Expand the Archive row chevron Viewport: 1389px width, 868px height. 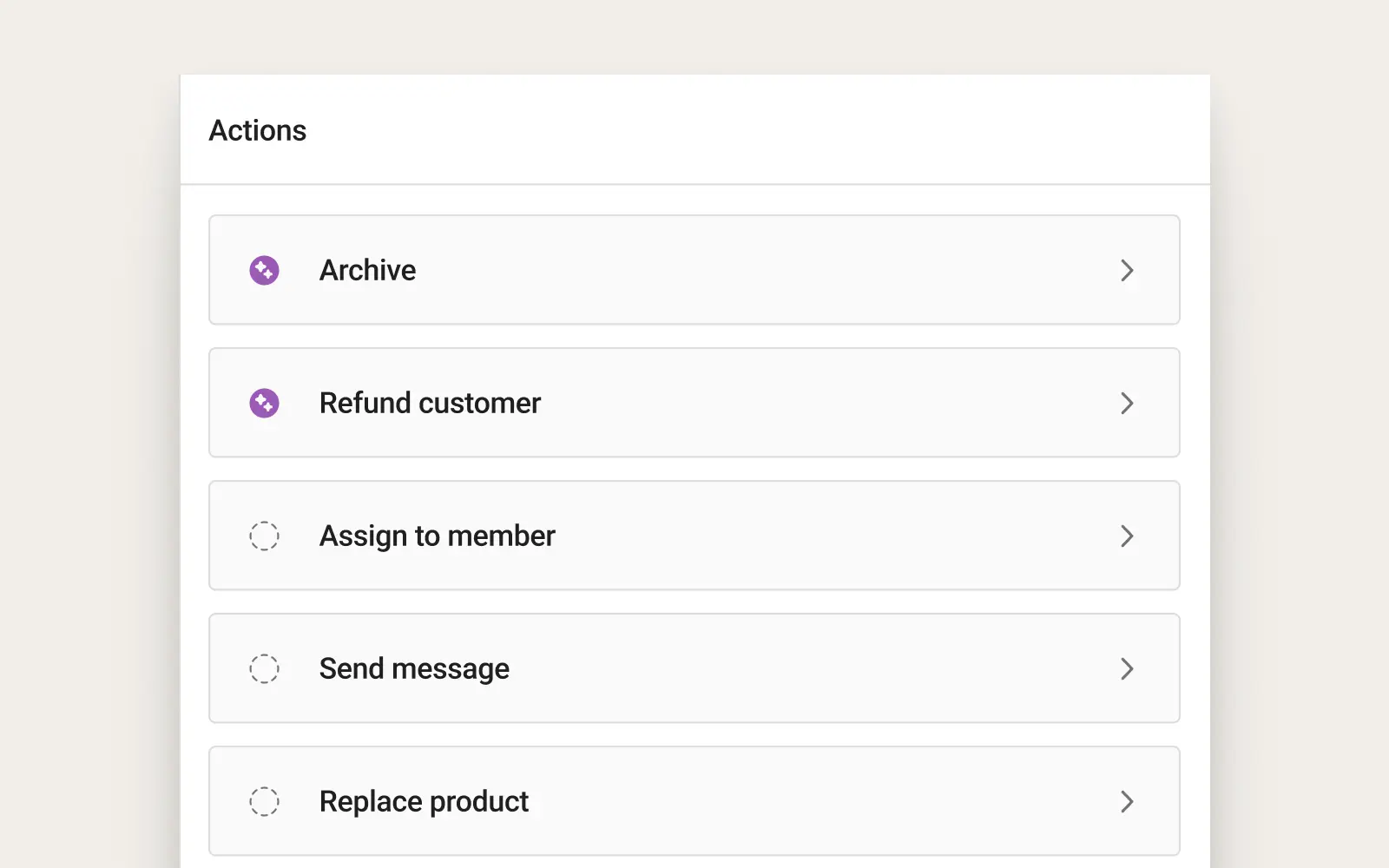point(1127,270)
